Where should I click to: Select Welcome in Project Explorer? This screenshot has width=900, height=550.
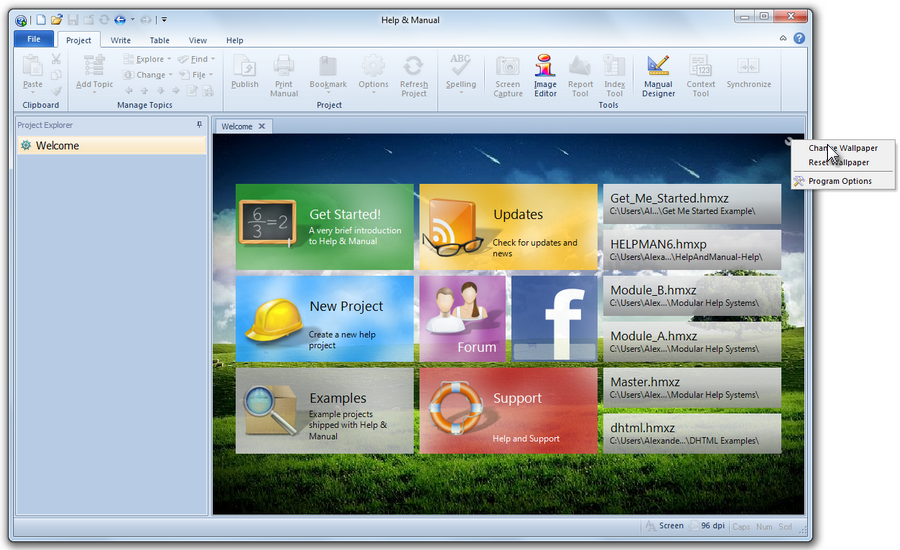(x=111, y=146)
